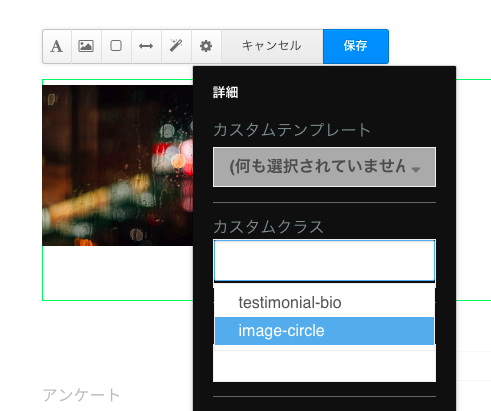The height and width of the screenshot is (411, 491).
Task: Select the text formatting 'A' tool
Action: (57, 46)
